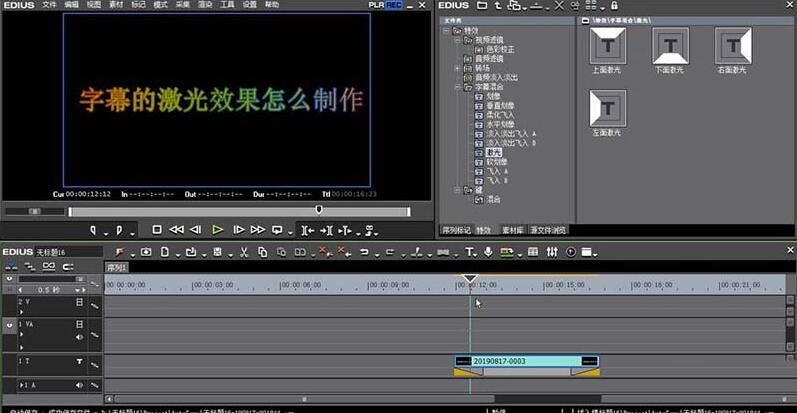The width and height of the screenshot is (797, 413).
Task: Click the new sequence page icon
Action: click(x=165, y=252)
